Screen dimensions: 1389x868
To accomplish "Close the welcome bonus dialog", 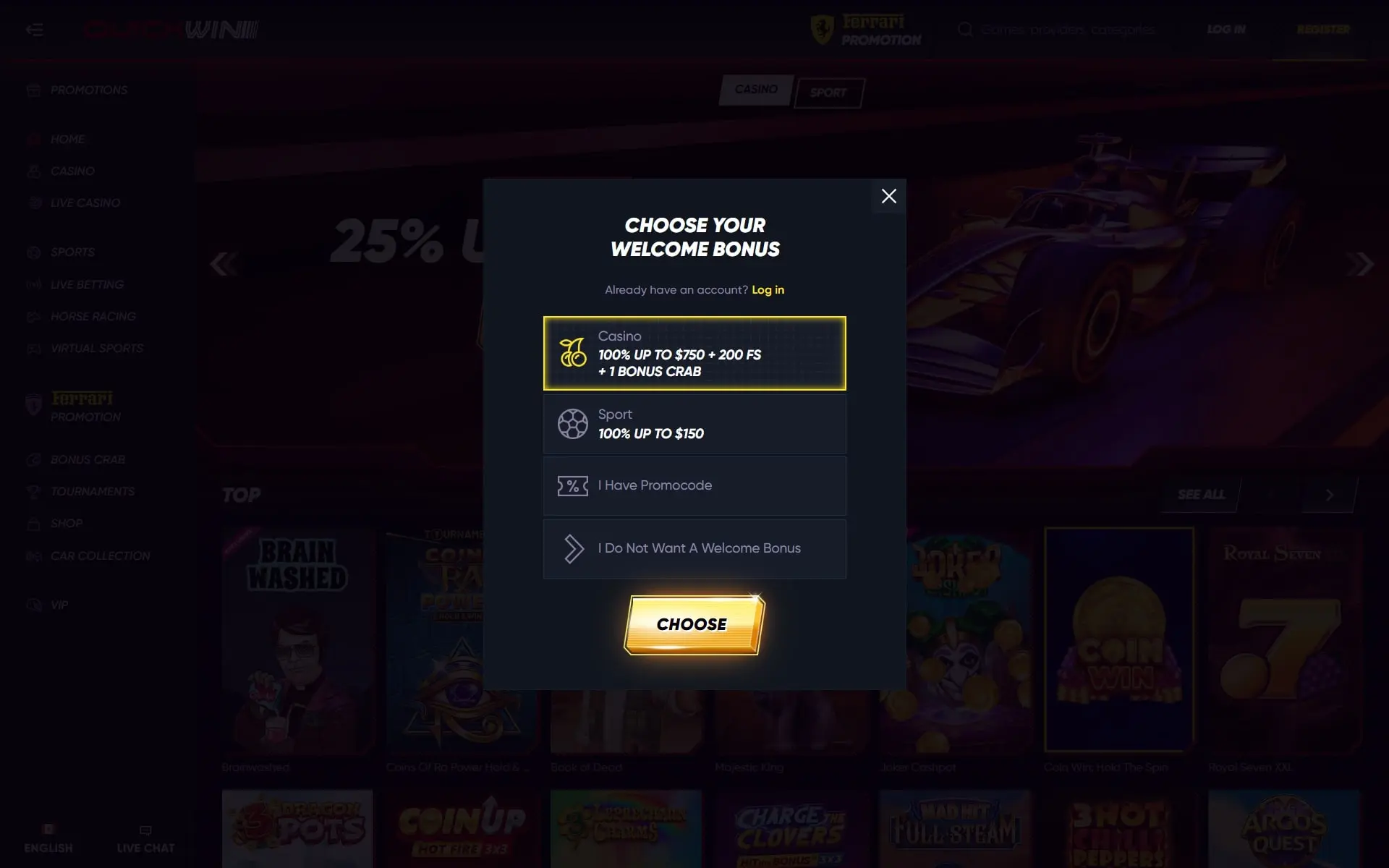I will (888, 196).
